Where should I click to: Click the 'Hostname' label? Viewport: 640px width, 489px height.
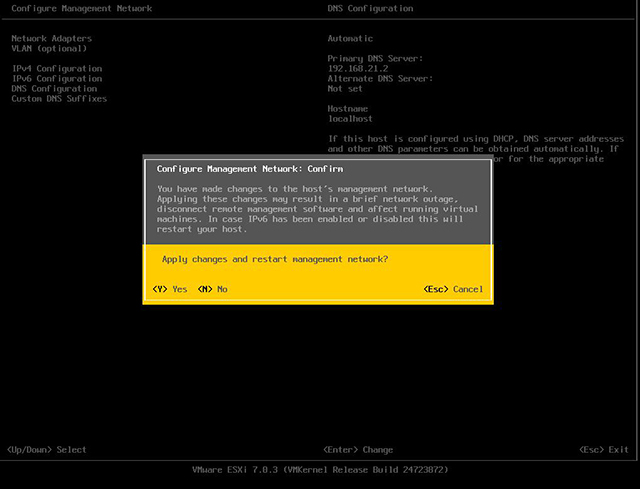pyautogui.click(x=348, y=109)
